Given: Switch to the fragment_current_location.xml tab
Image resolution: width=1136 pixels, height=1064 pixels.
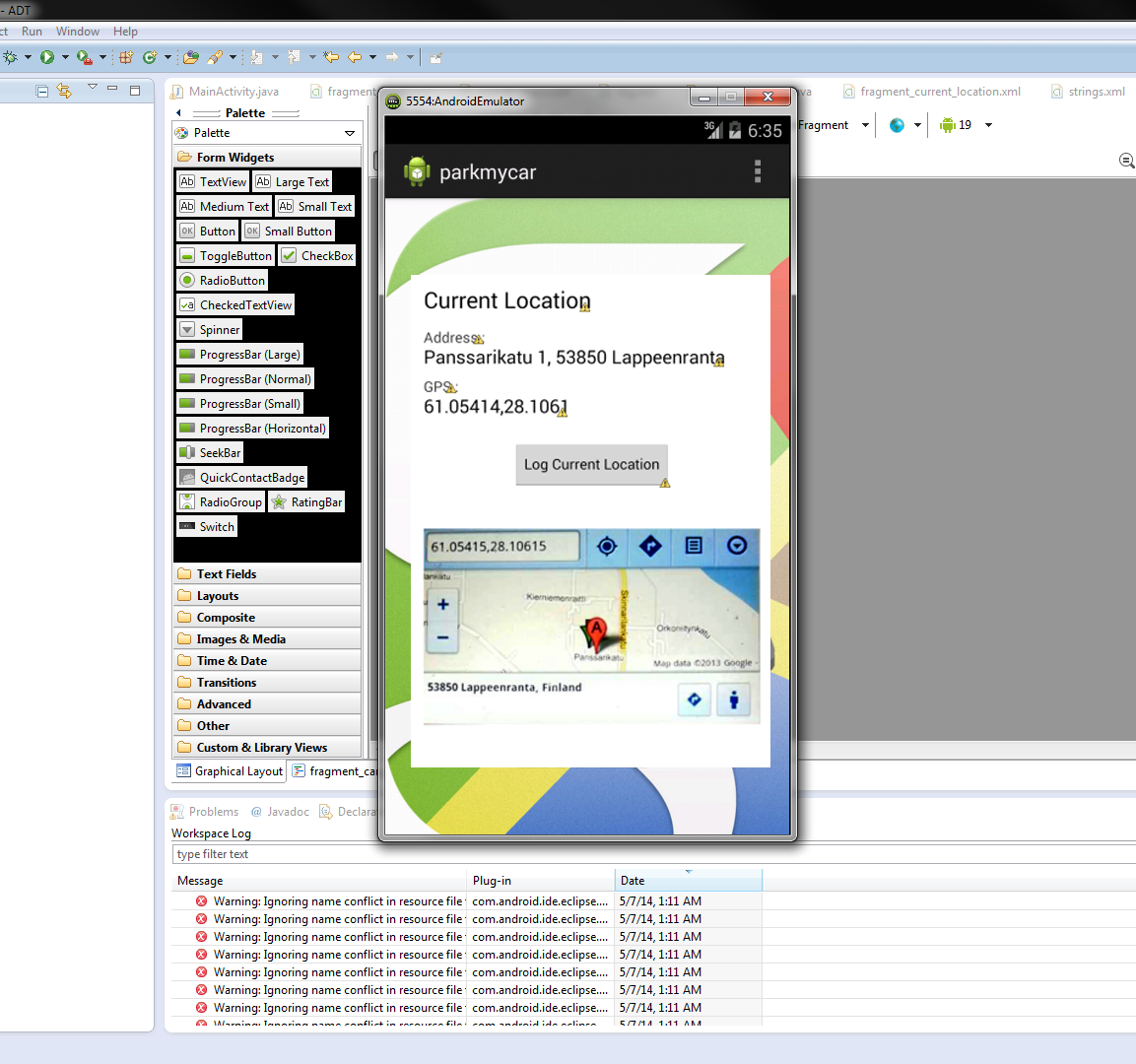Looking at the screenshot, I should point(932,92).
